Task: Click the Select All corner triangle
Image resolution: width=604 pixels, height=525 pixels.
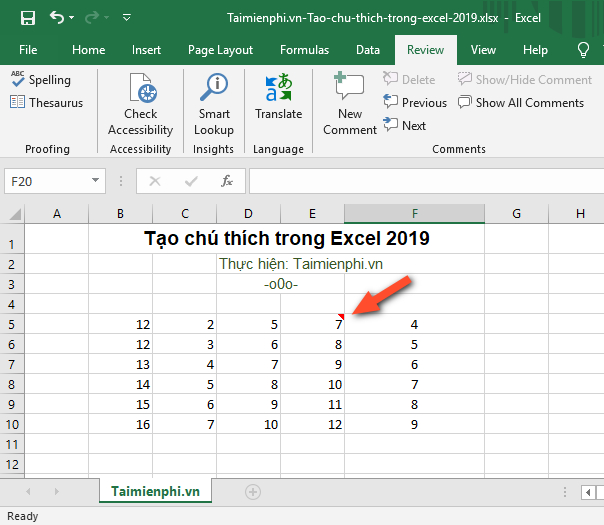Action: [x=15, y=214]
